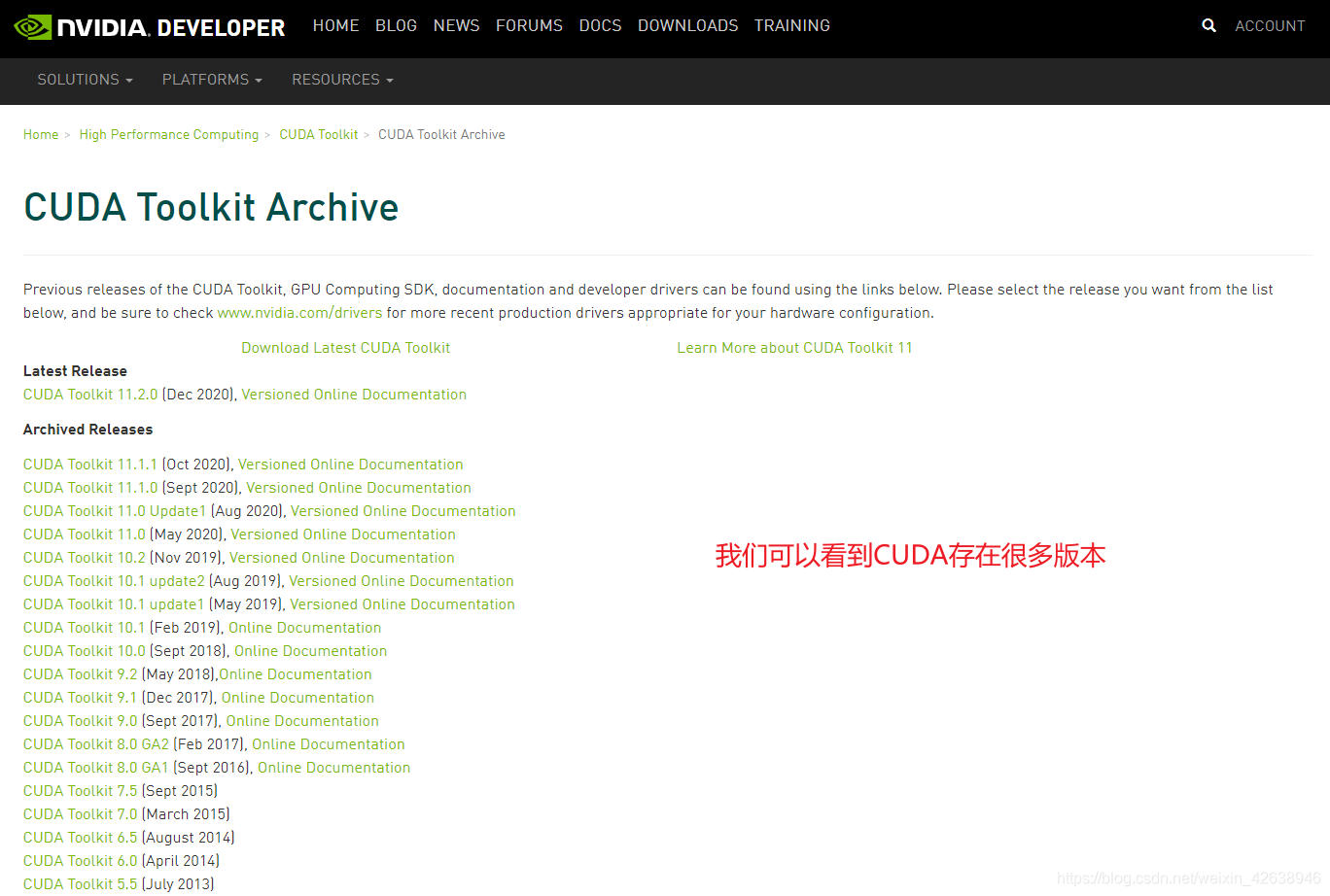Click the Latest Release heading

click(75, 371)
